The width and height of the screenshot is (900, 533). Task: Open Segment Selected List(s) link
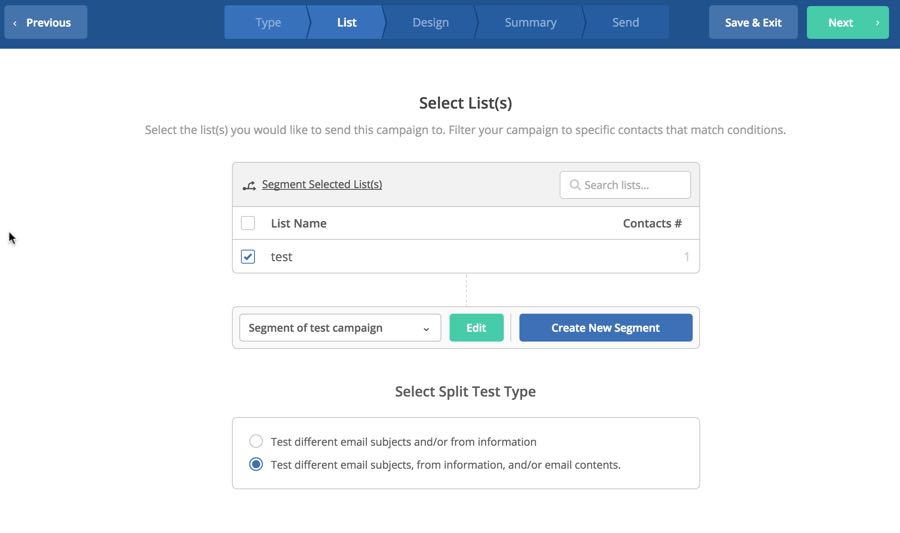coord(321,185)
